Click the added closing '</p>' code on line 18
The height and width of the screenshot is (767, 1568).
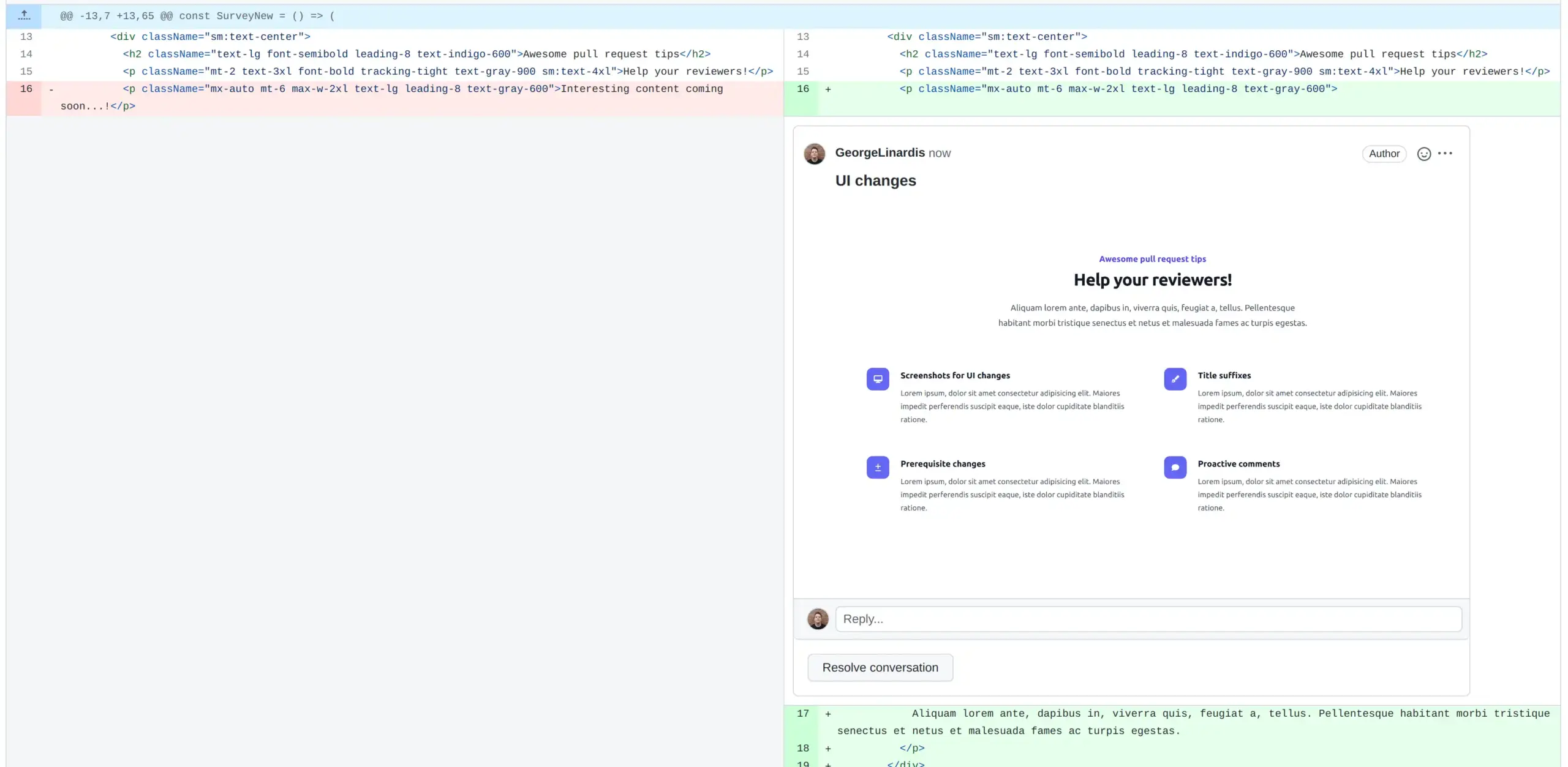[x=912, y=748]
